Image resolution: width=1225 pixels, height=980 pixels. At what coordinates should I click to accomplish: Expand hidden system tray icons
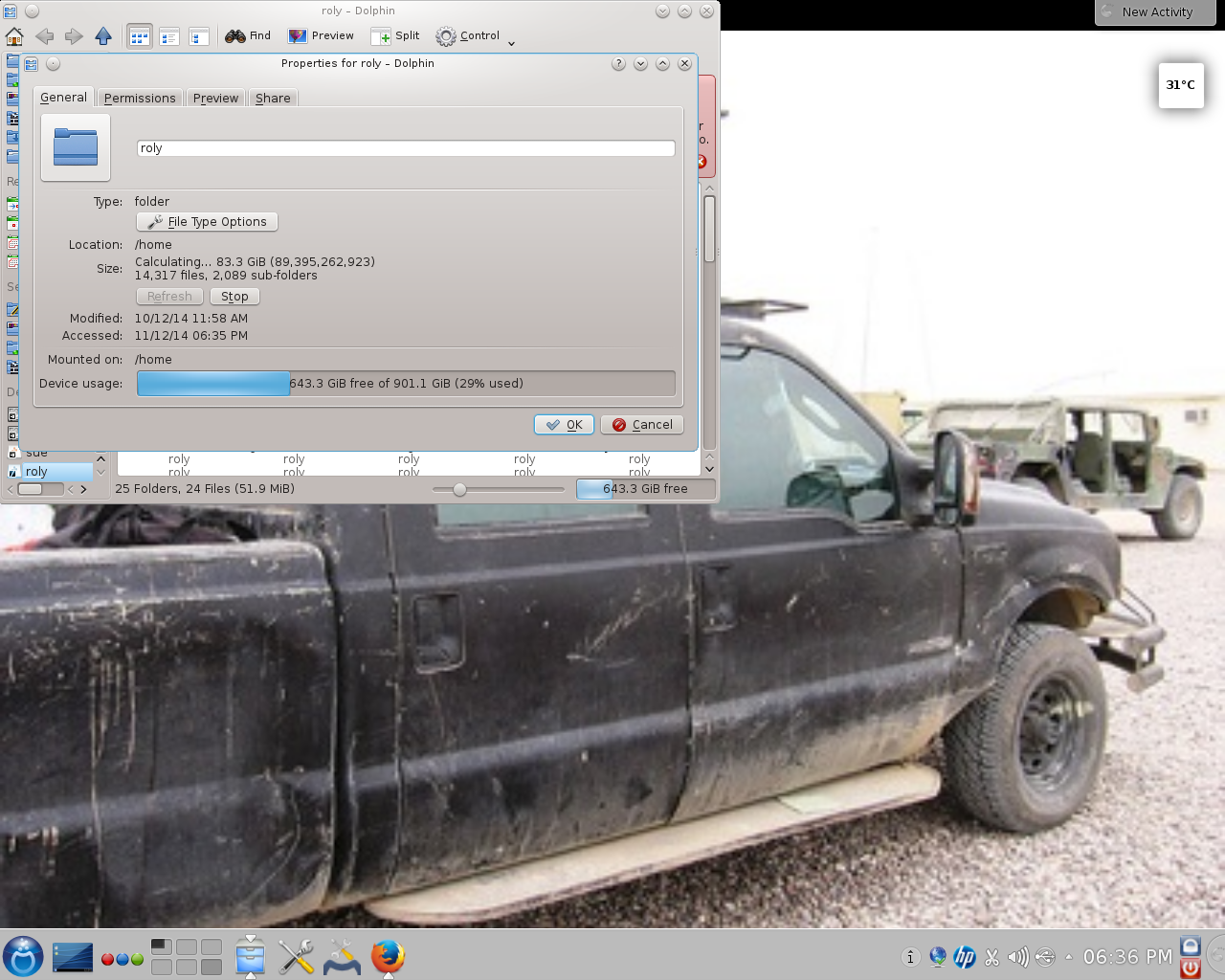pyautogui.click(x=1069, y=957)
